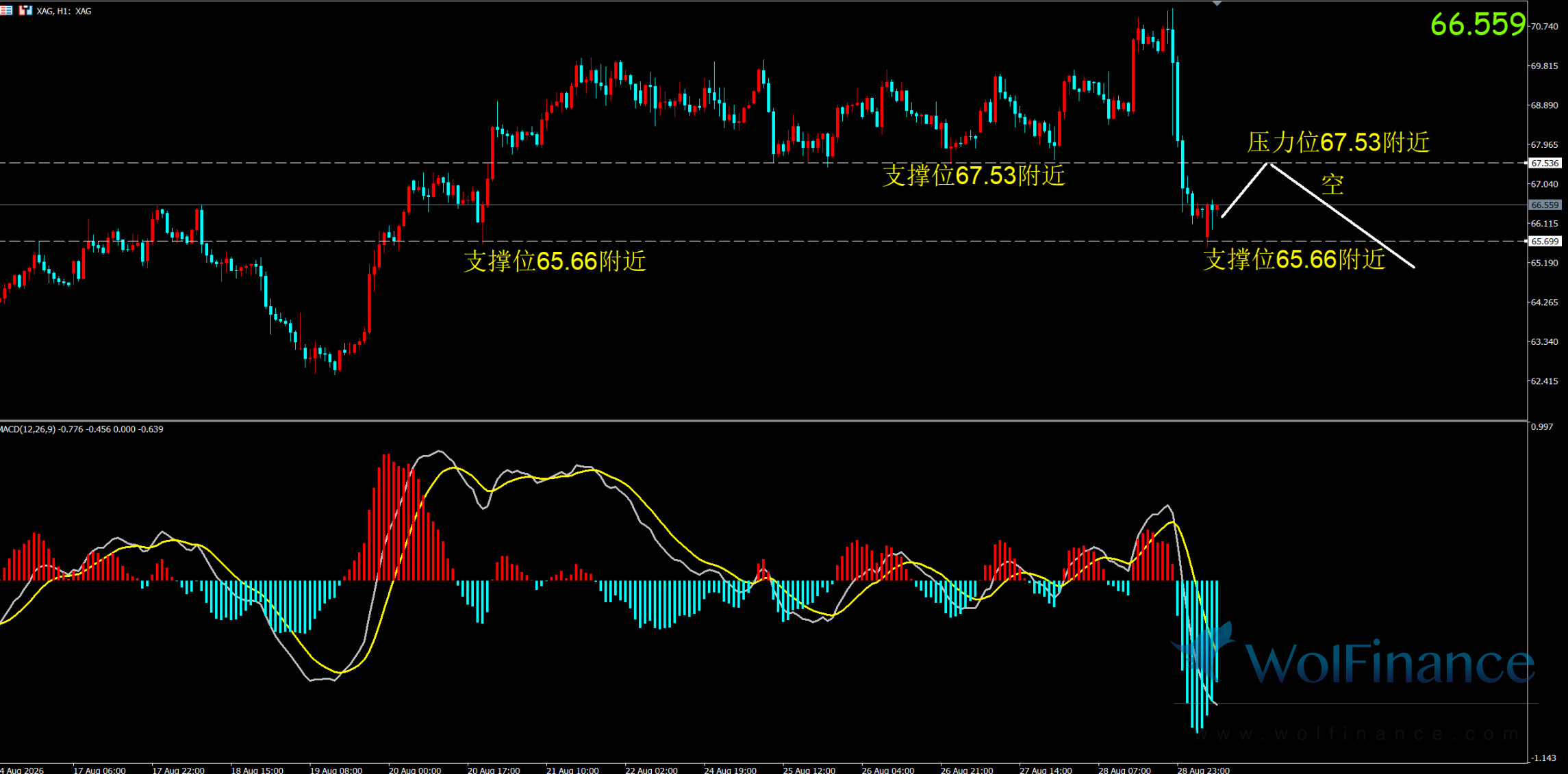Select the 67.536 price level tag
This screenshot has height=774, width=1568.
point(1545,163)
